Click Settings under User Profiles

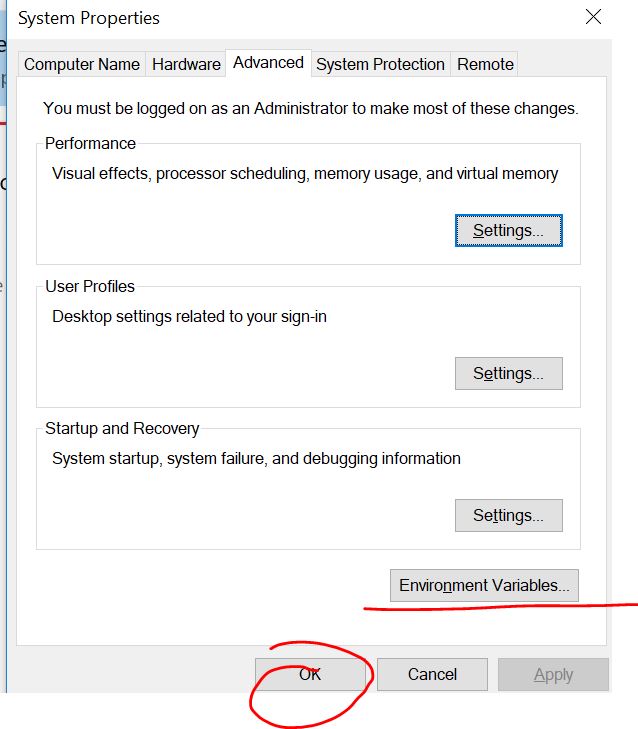(x=508, y=374)
